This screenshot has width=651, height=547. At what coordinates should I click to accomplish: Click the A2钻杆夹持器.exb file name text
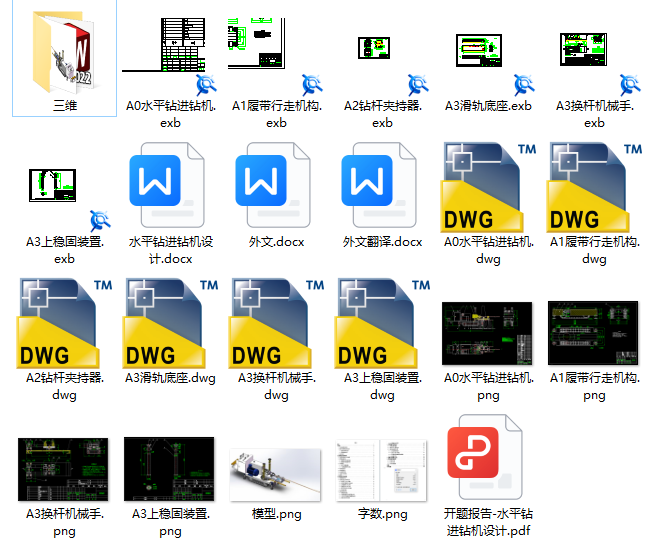[382, 114]
